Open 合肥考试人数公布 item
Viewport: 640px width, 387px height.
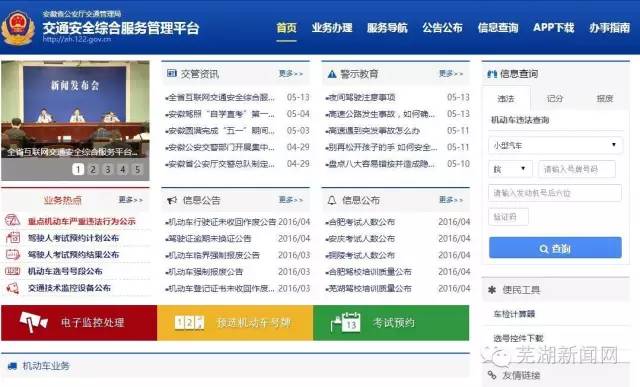[x=362, y=222]
